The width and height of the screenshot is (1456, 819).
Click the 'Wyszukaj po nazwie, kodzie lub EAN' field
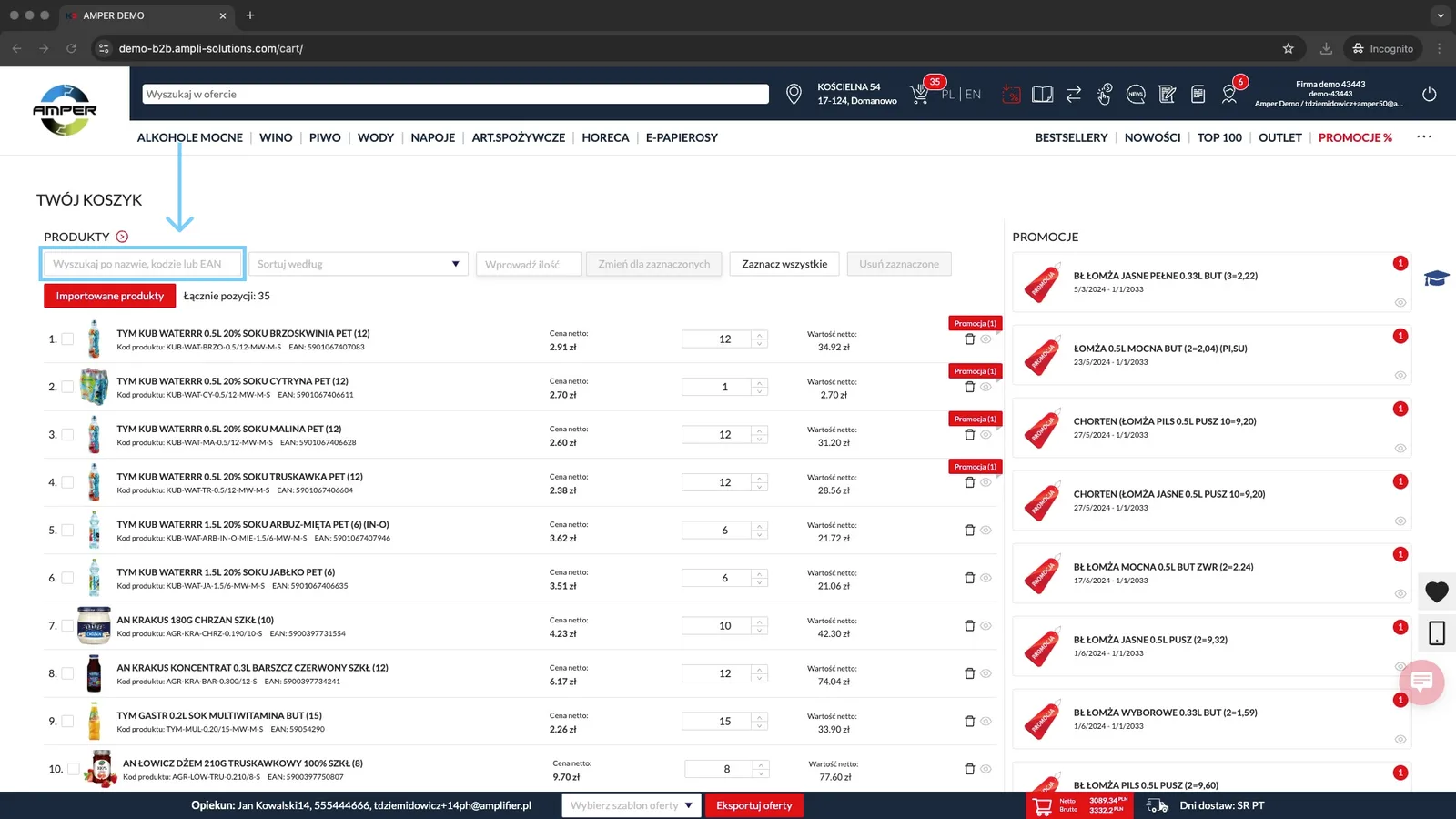click(x=143, y=264)
